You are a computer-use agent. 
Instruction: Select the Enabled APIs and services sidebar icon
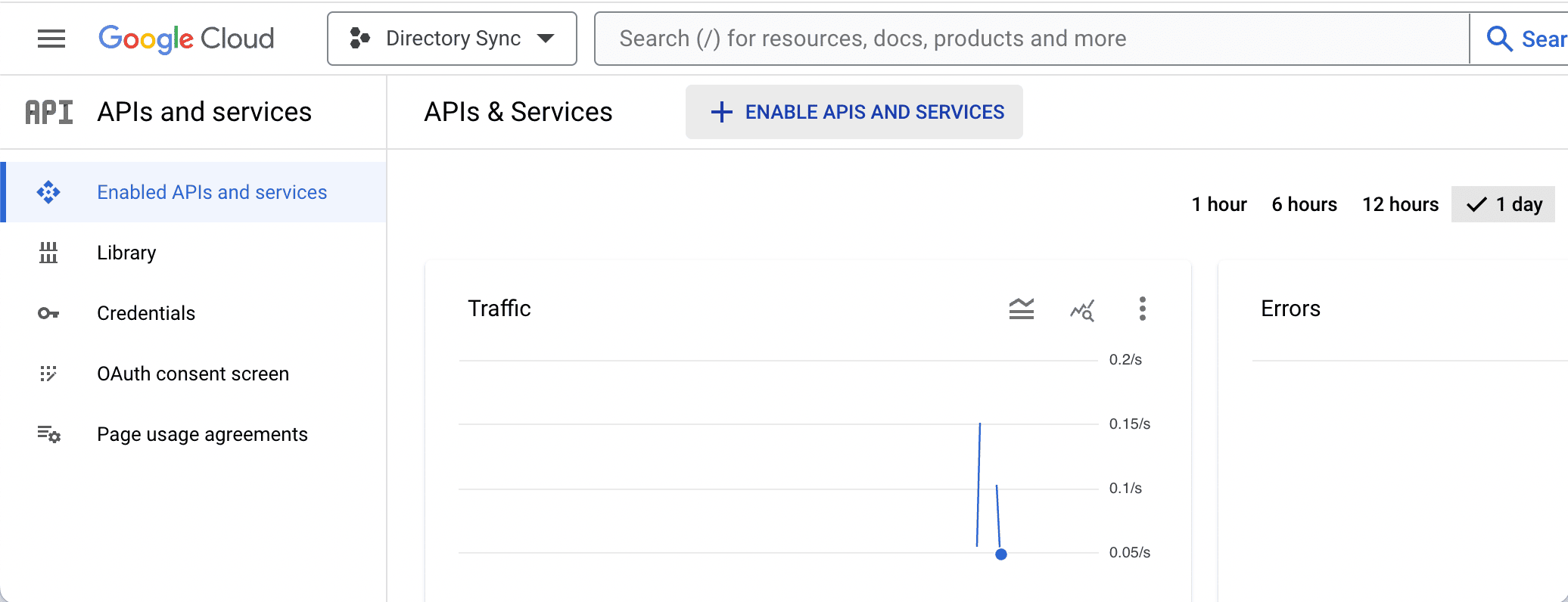[x=48, y=192]
